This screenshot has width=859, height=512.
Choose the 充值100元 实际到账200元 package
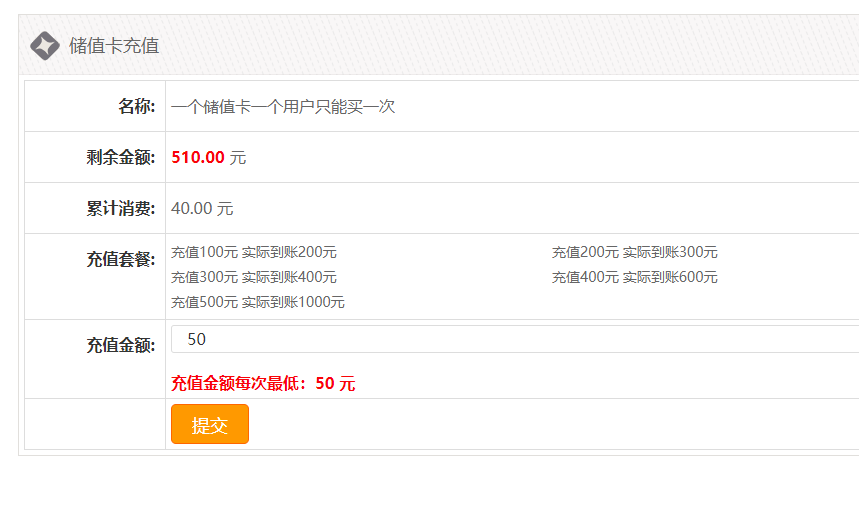pos(254,252)
